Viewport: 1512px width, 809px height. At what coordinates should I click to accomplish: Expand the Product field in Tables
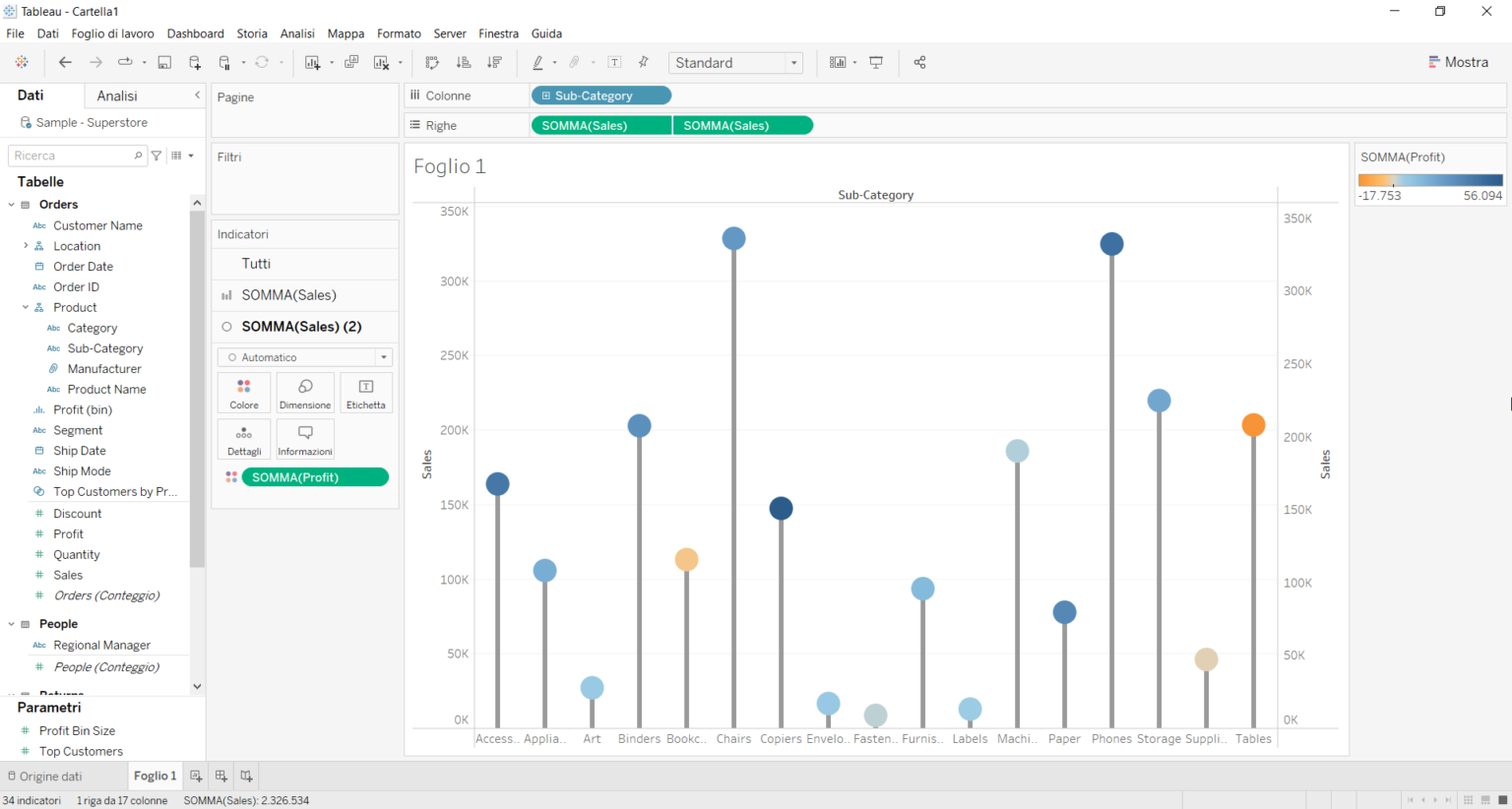(27, 307)
